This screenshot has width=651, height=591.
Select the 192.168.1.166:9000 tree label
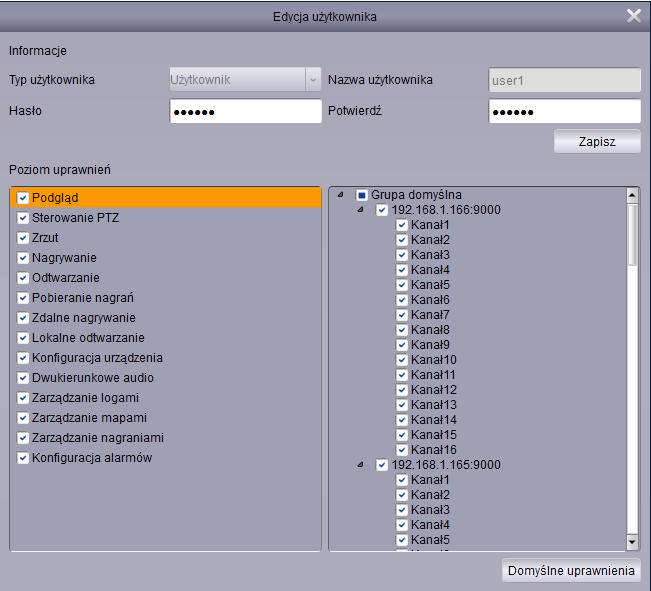[x=446, y=210]
